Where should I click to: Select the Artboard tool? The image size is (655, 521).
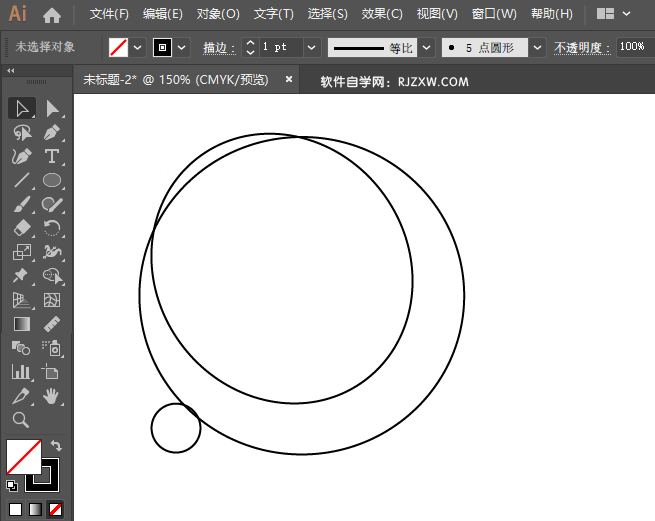pyautogui.click(x=52, y=372)
